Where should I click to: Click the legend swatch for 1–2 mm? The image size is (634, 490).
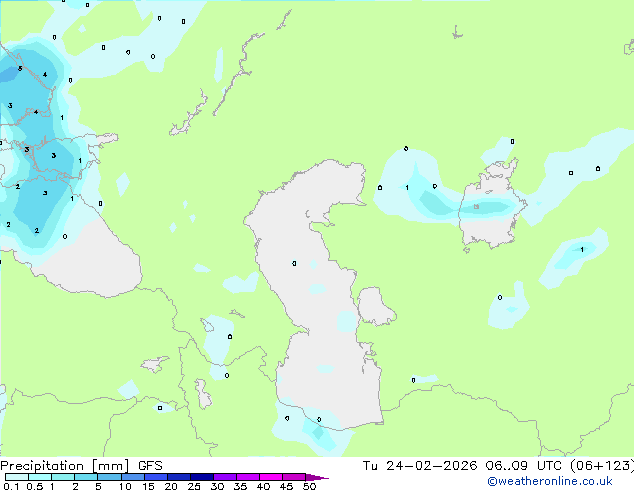click(63, 477)
